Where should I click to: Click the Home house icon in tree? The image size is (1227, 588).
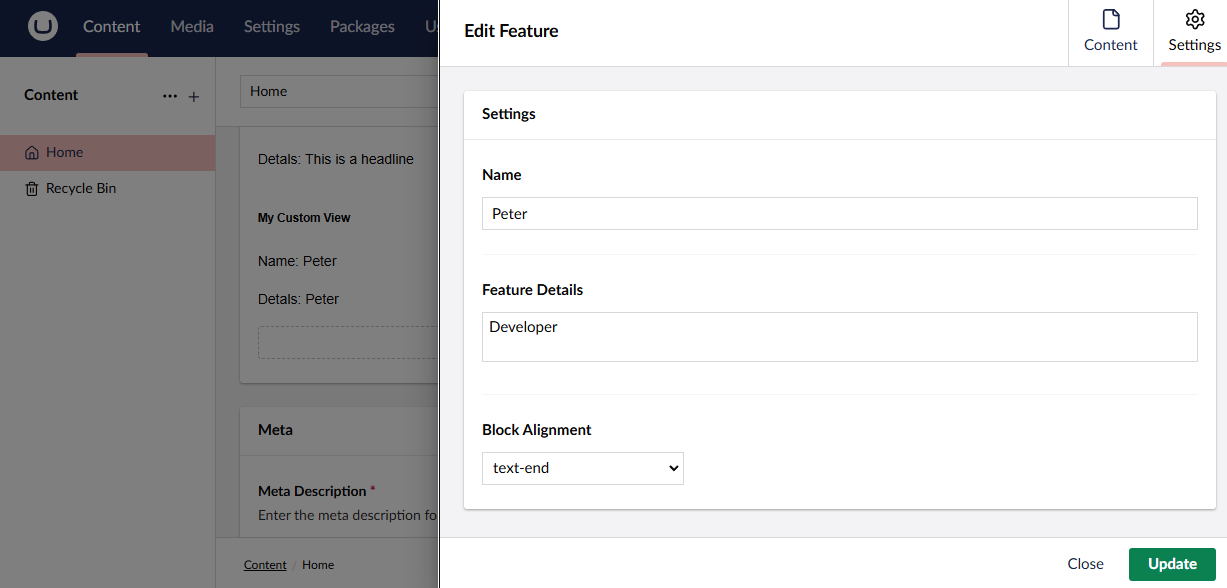(x=32, y=153)
